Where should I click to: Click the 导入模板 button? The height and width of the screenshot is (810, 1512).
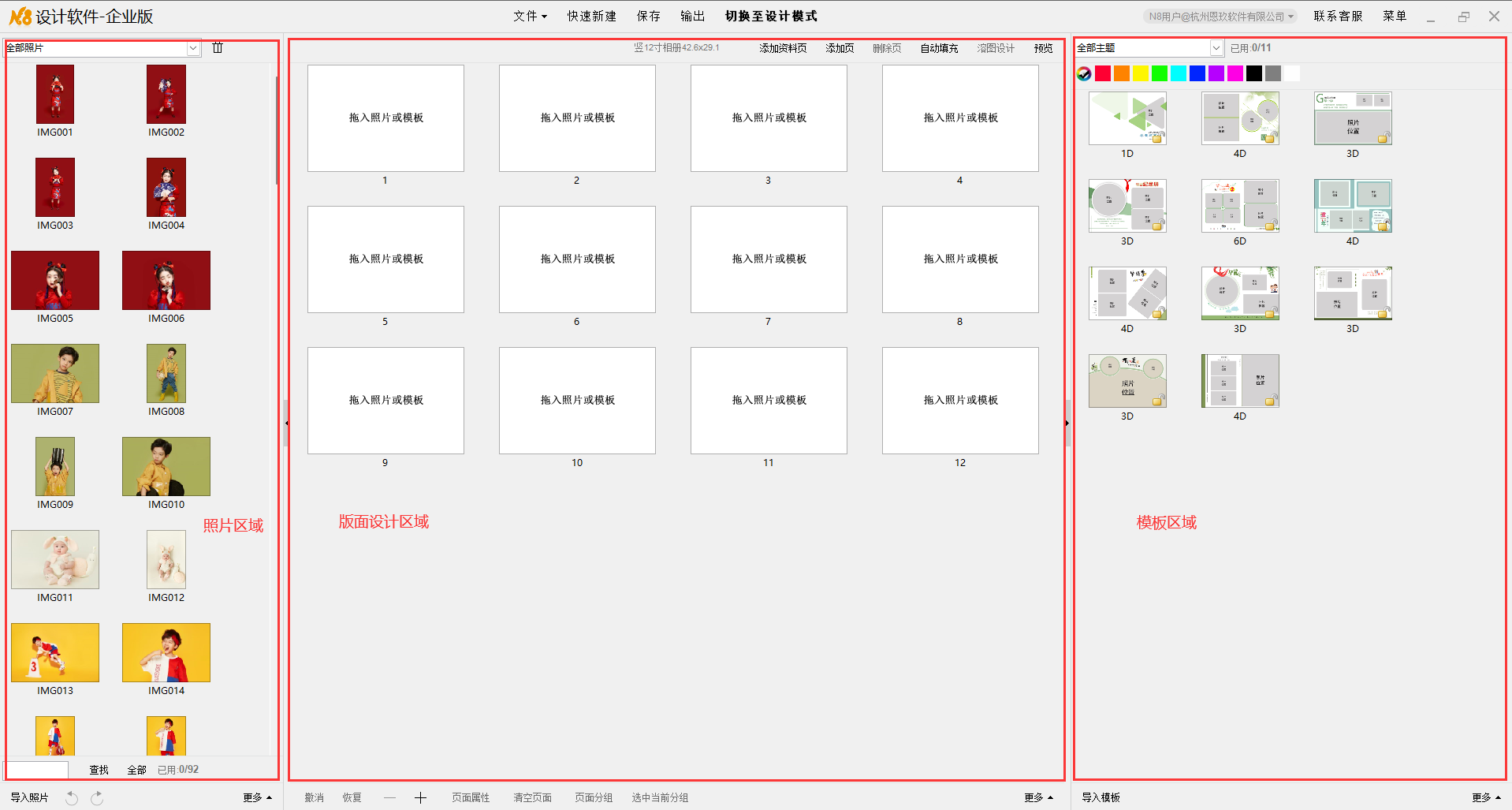point(1100,797)
